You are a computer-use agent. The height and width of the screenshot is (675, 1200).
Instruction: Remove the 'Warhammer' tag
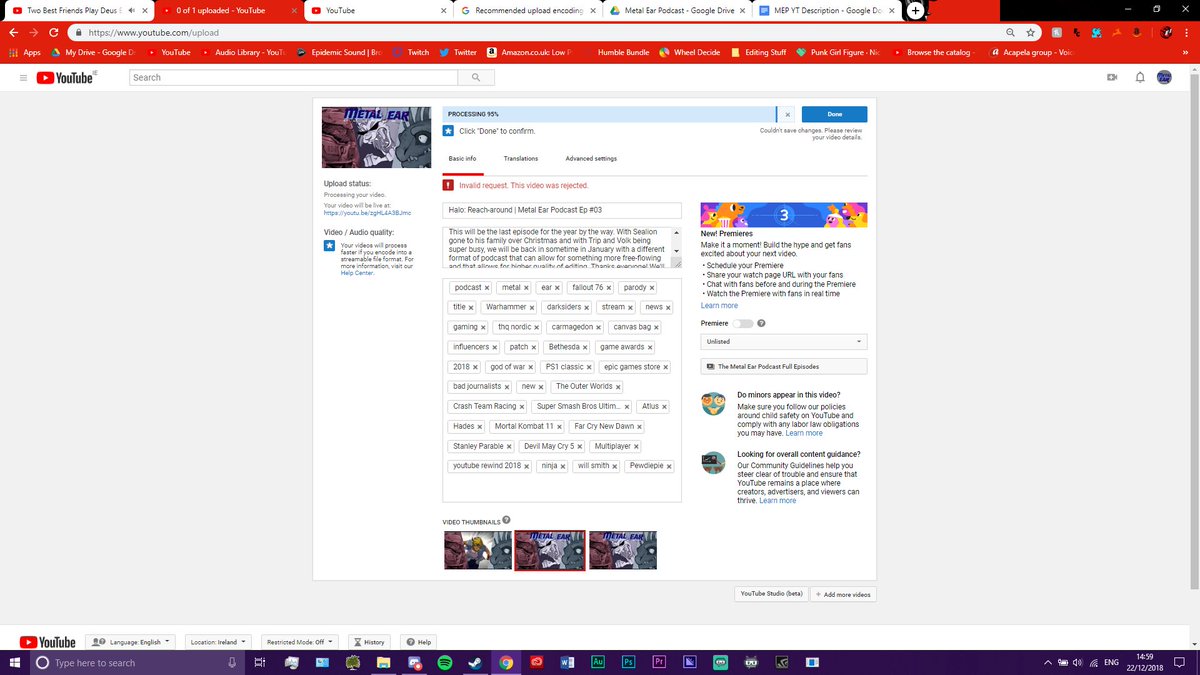(532, 308)
